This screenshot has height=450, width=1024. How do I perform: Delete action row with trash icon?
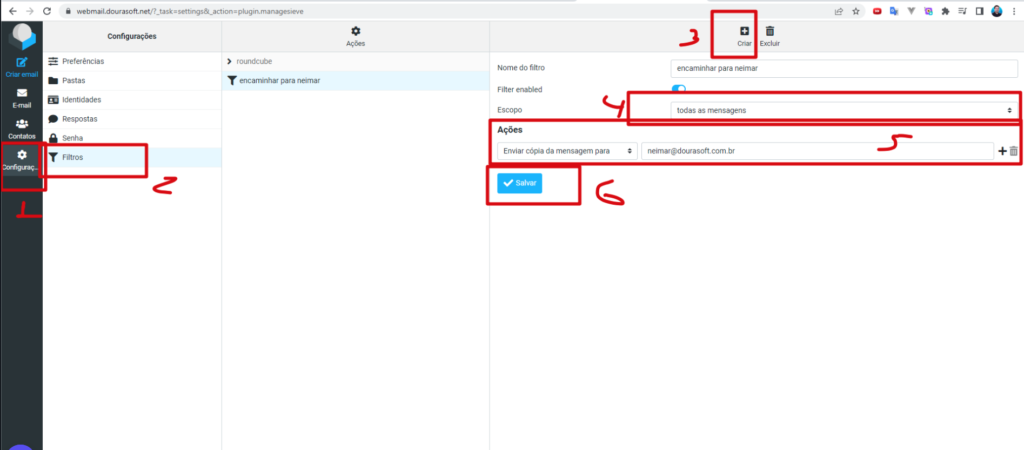1014,151
